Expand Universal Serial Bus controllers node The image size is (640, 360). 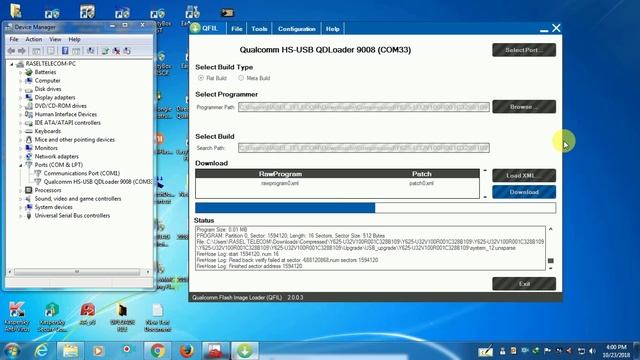point(20,216)
